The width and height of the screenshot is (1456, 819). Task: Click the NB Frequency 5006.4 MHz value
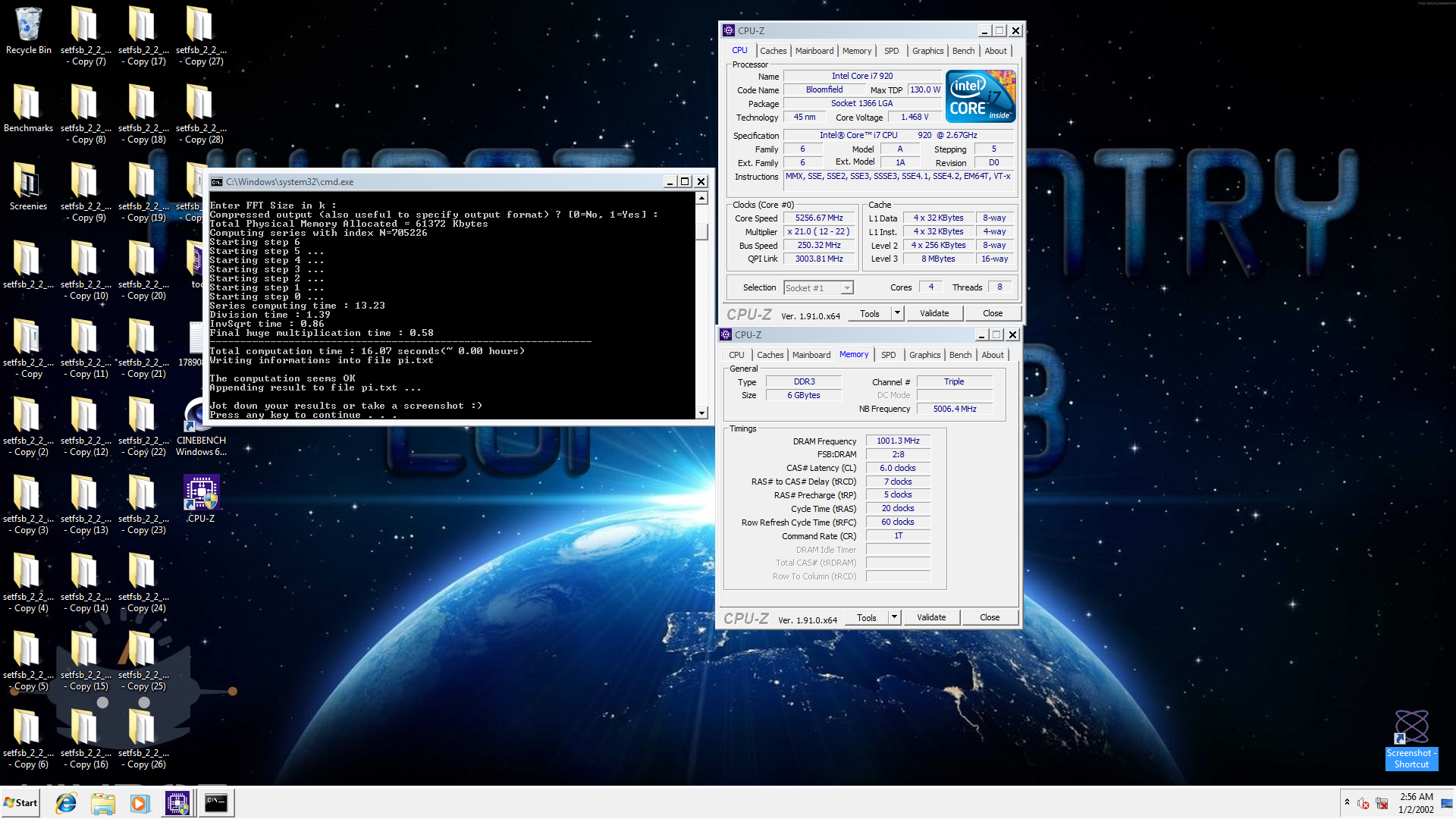(x=955, y=409)
